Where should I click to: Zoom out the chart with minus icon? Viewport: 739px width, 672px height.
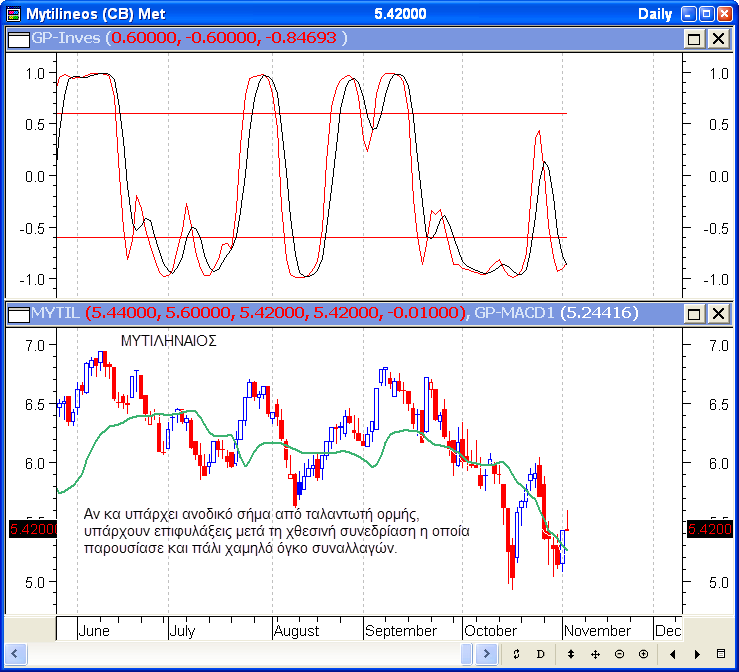click(x=619, y=654)
